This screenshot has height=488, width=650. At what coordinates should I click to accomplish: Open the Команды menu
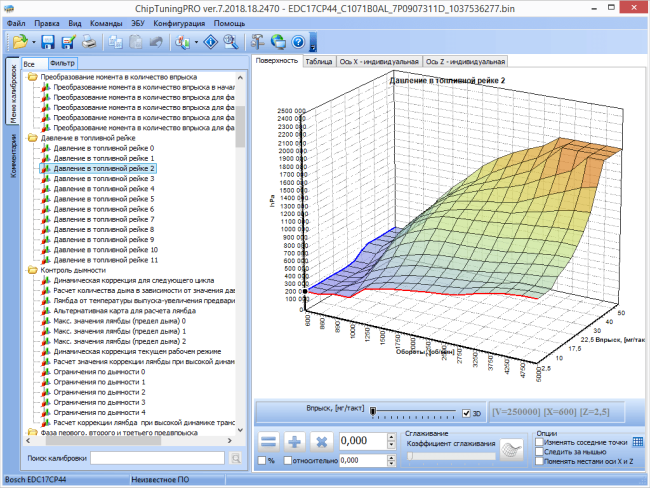(x=106, y=24)
